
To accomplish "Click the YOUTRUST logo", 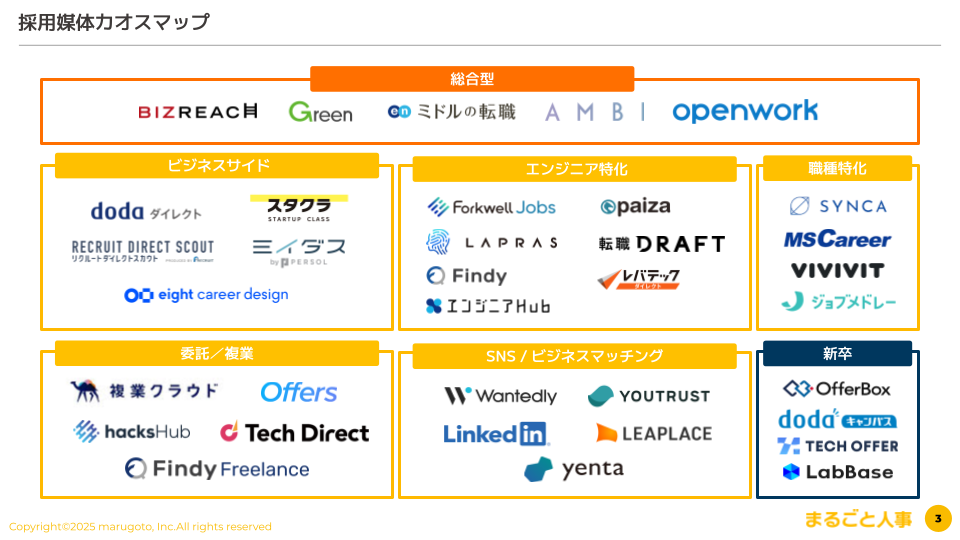I will click(649, 396).
